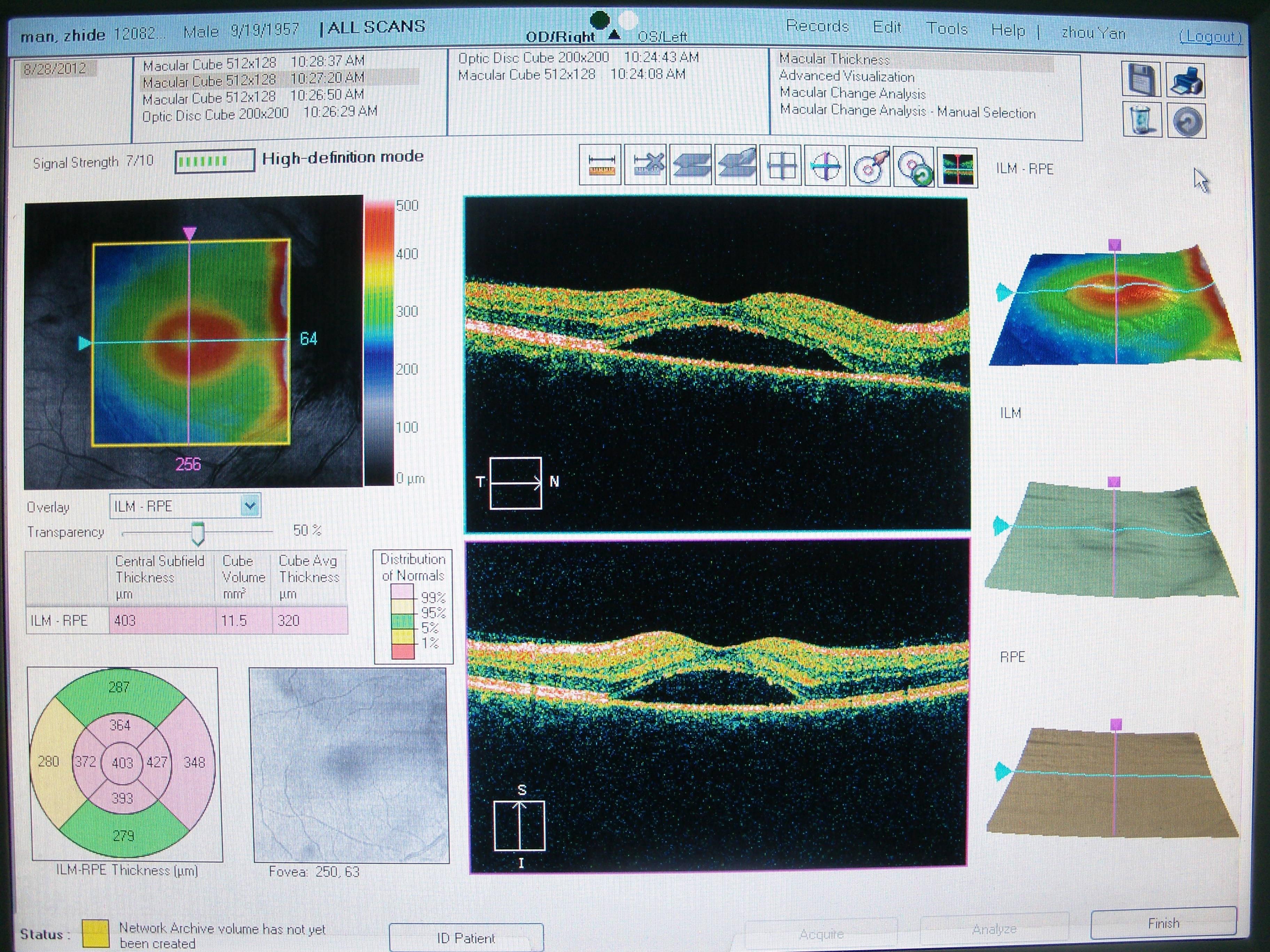Click the Fovea: 250, 63 label
1270x952 pixels.
pyautogui.click(x=314, y=872)
